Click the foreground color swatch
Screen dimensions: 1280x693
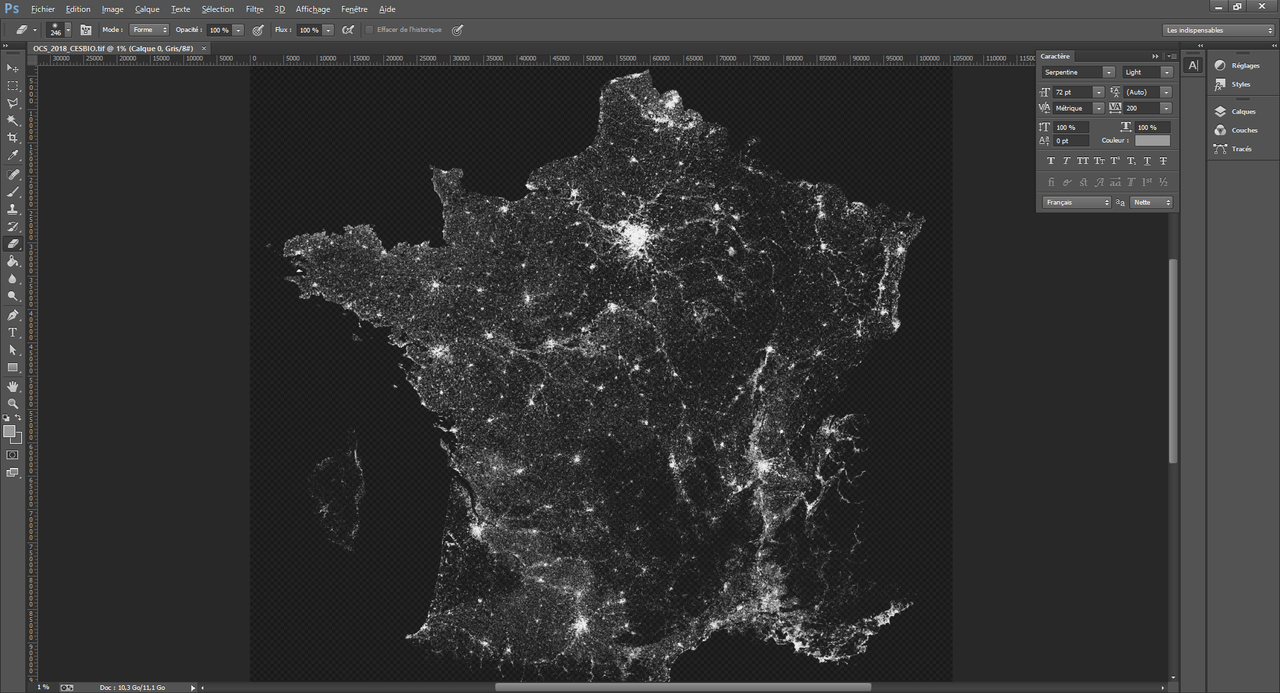[10, 432]
